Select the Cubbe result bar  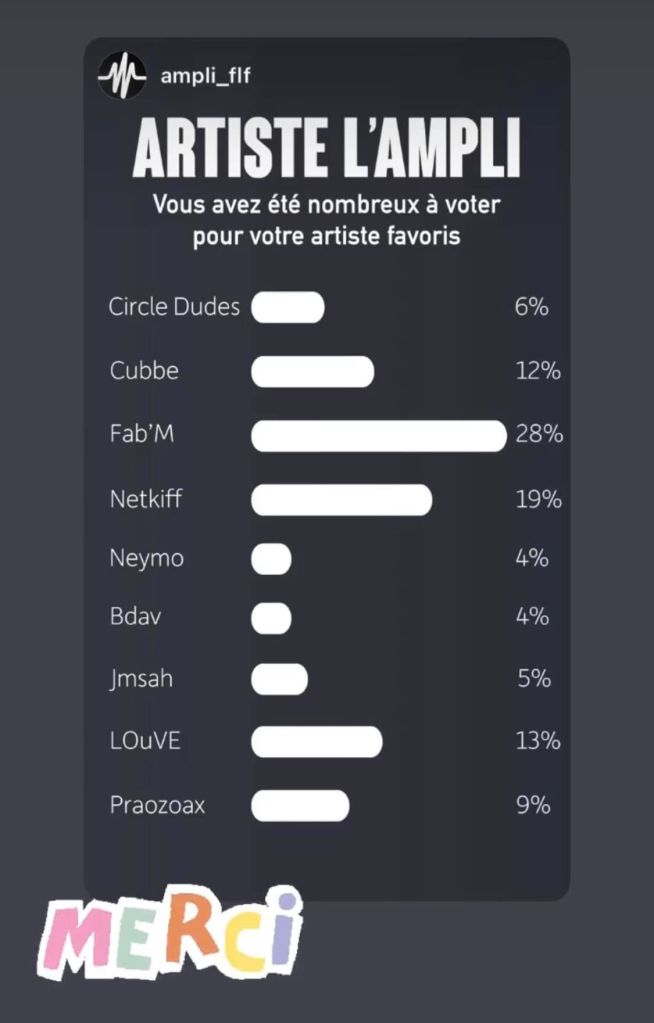pyautogui.click(x=312, y=371)
